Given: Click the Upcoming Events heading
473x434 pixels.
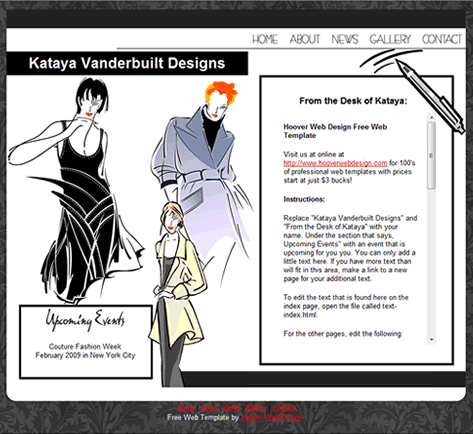Looking at the screenshot, I should (x=85, y=320).
